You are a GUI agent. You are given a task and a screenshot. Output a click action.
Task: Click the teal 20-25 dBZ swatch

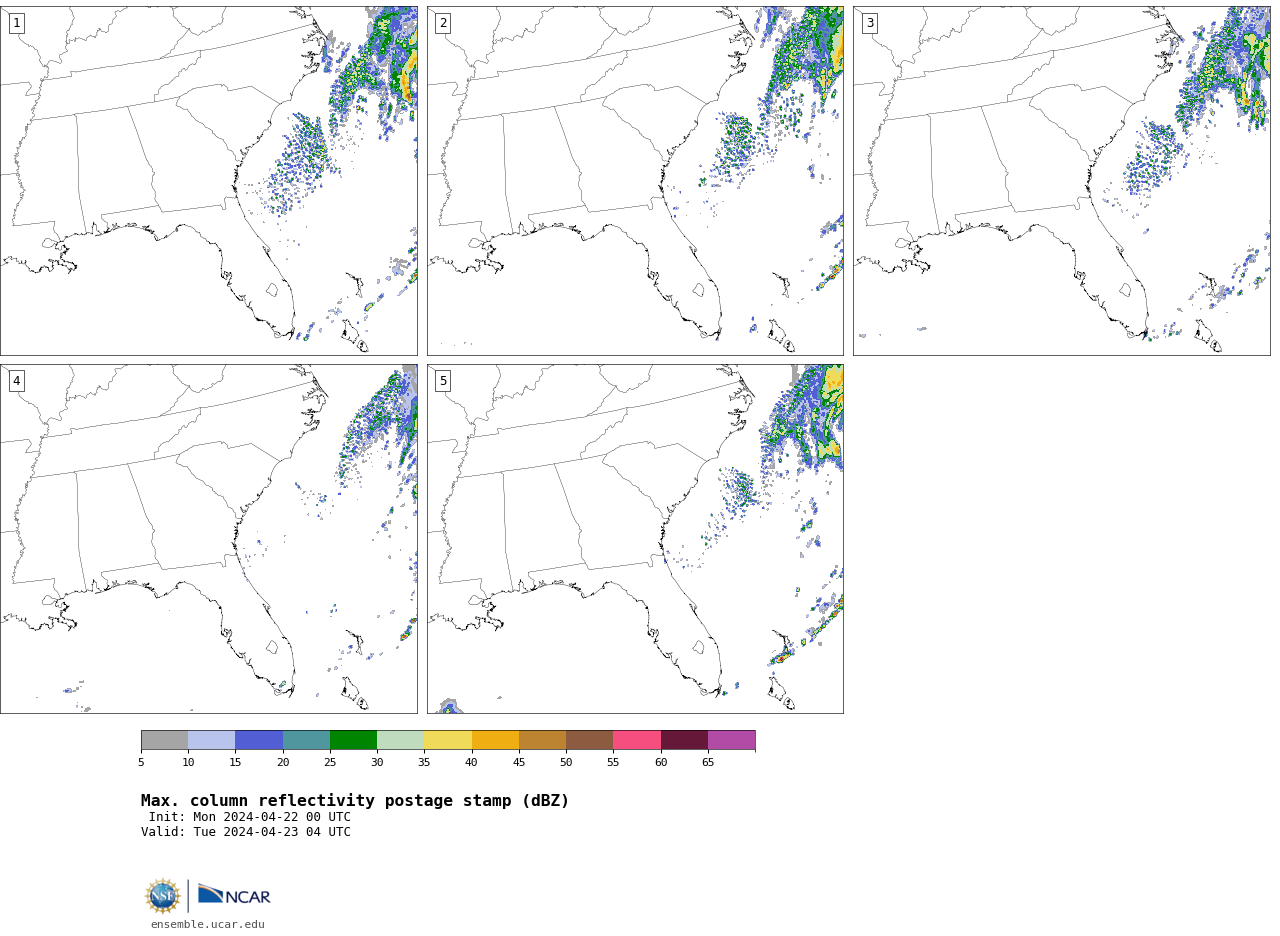click(307, 740)
